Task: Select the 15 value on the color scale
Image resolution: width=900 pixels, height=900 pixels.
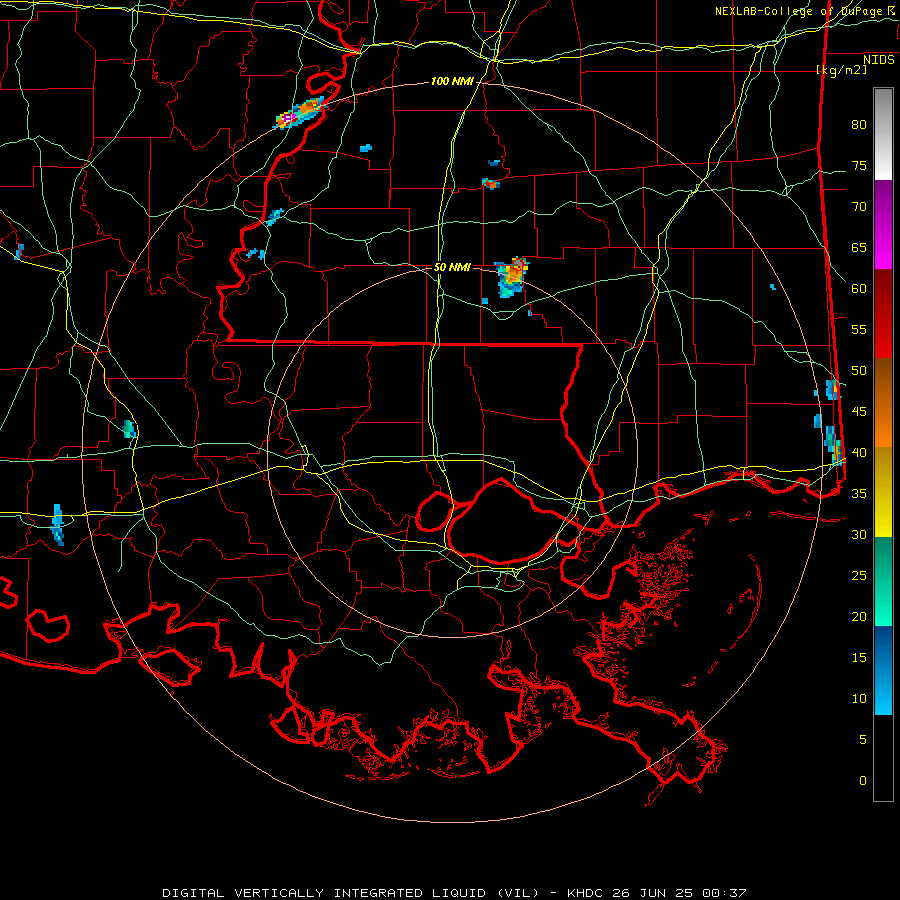Action: (x=859, y=657)
